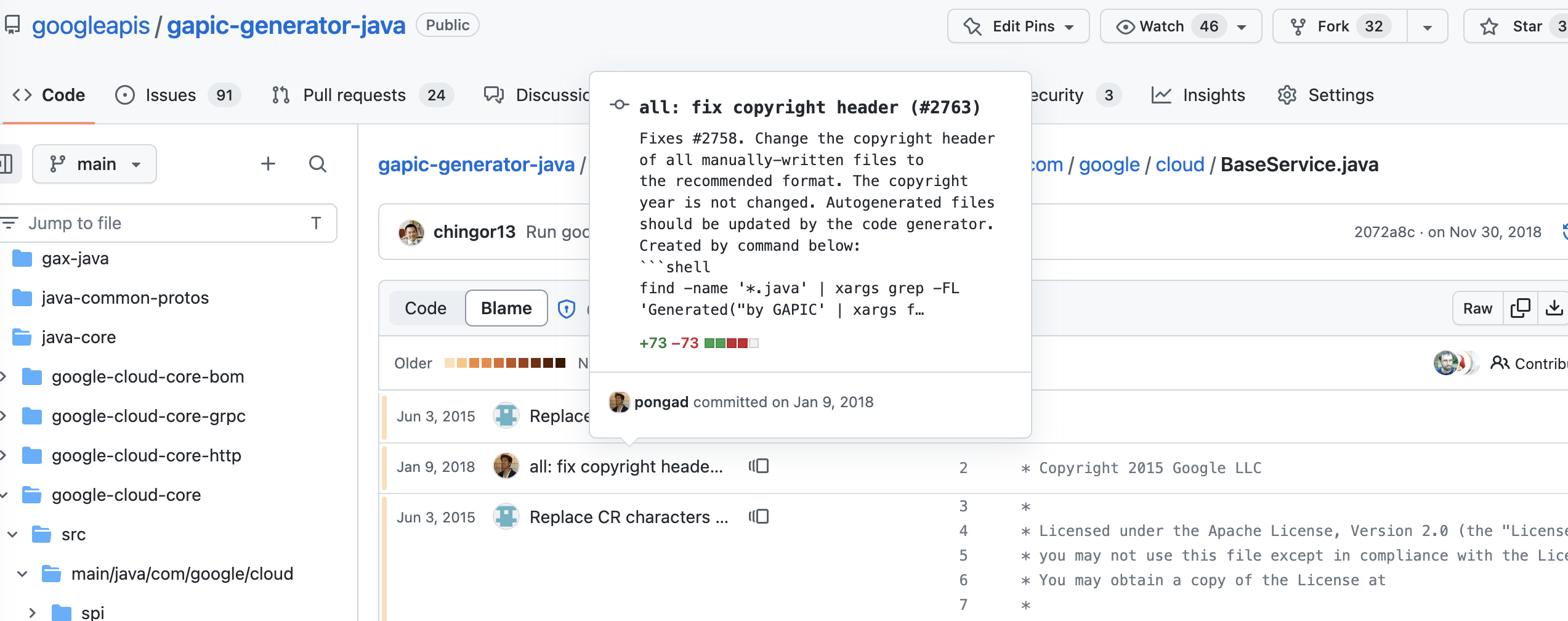Expand the google-cloud-core-grpc folder

point(4,416)
